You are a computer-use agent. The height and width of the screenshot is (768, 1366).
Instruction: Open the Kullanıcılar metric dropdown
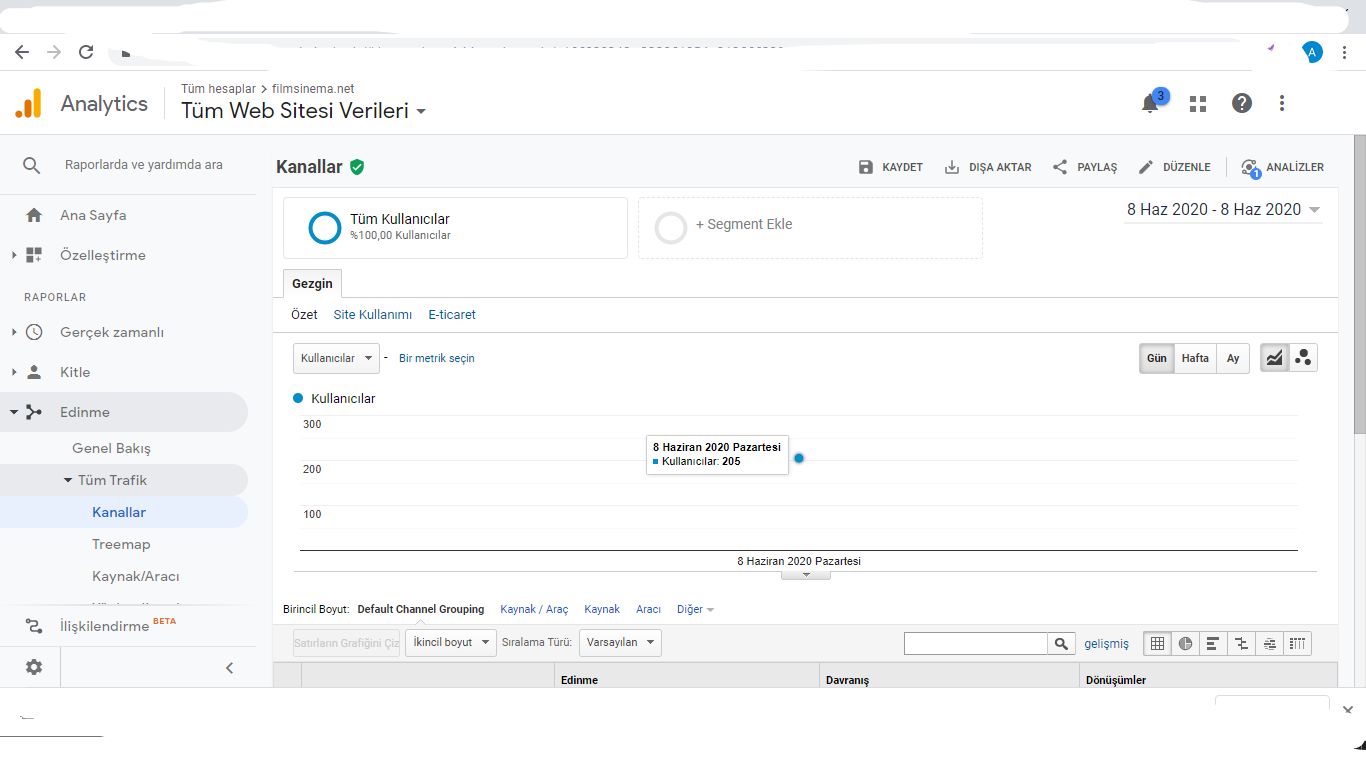pyautogui.click(x=336, y=358)
